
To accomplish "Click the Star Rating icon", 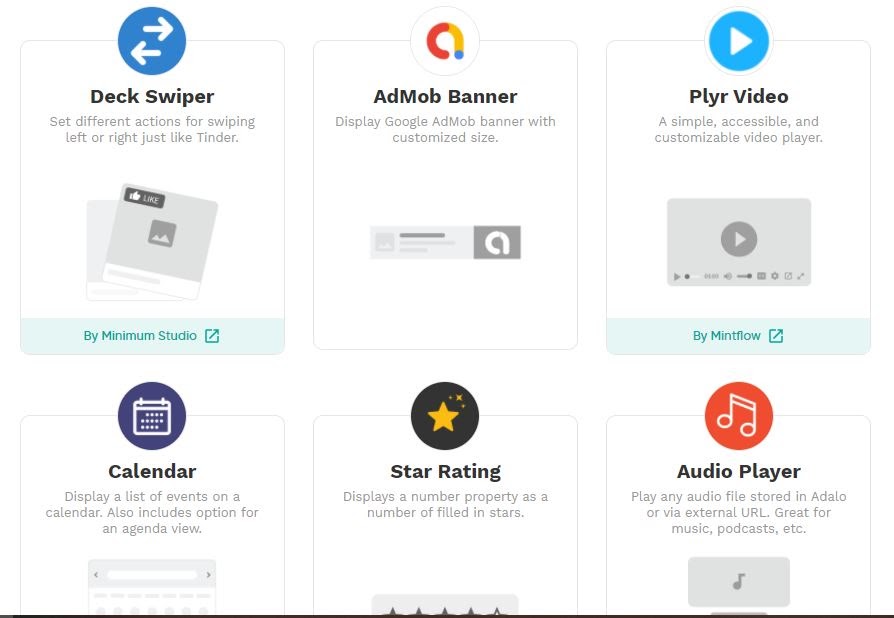I will (445, 416).
